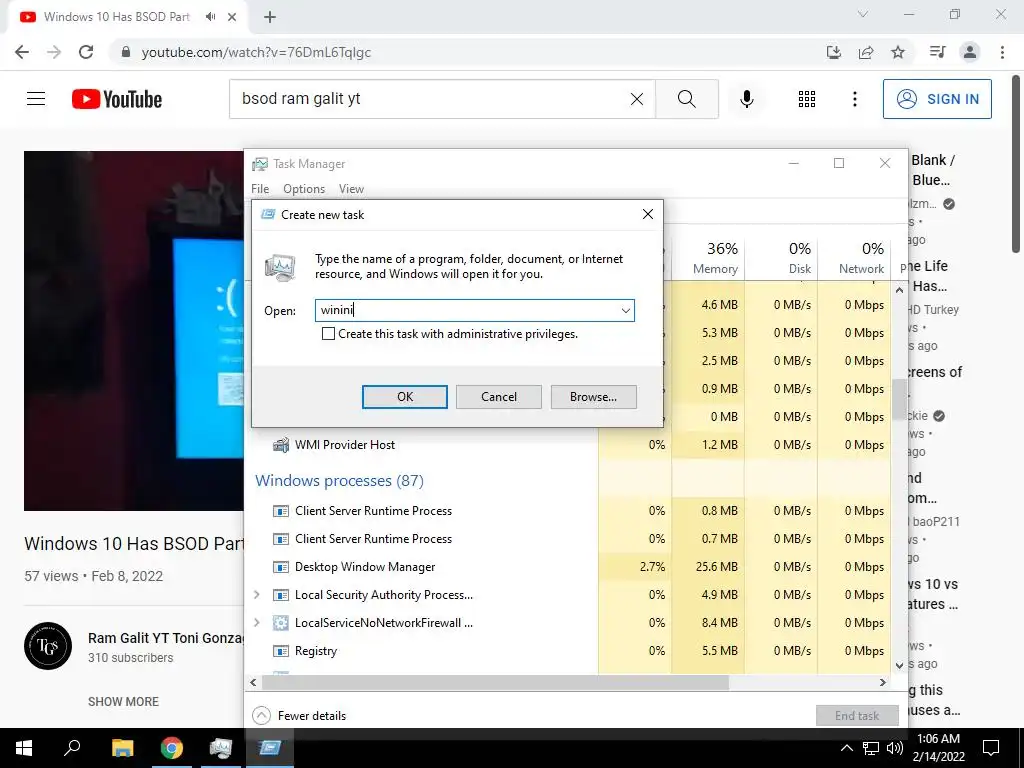Screen dimensions: 1024x768
Task: Sort by the Disk column header
Action: pyautogui.click(x=782, y=258)
